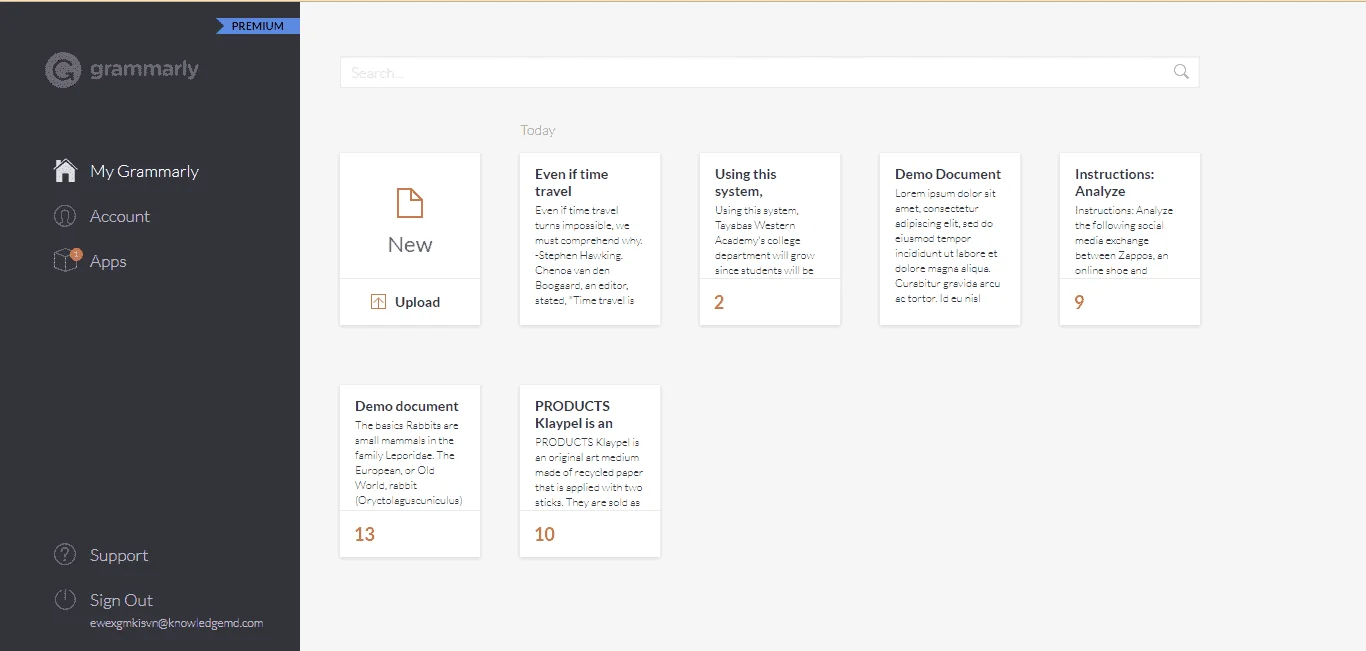Click the account email address text
1366x651 pixels.
click(x=177, y=623)
